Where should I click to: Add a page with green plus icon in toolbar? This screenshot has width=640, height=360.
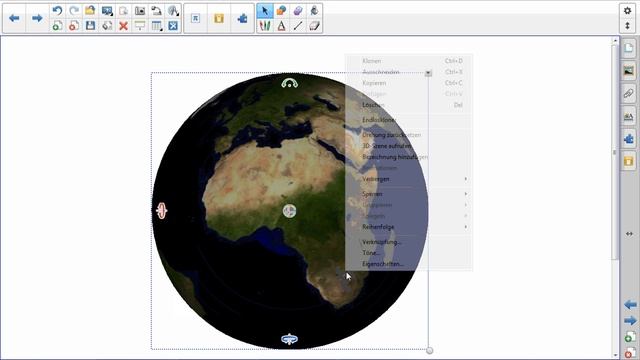pos(57,26)
